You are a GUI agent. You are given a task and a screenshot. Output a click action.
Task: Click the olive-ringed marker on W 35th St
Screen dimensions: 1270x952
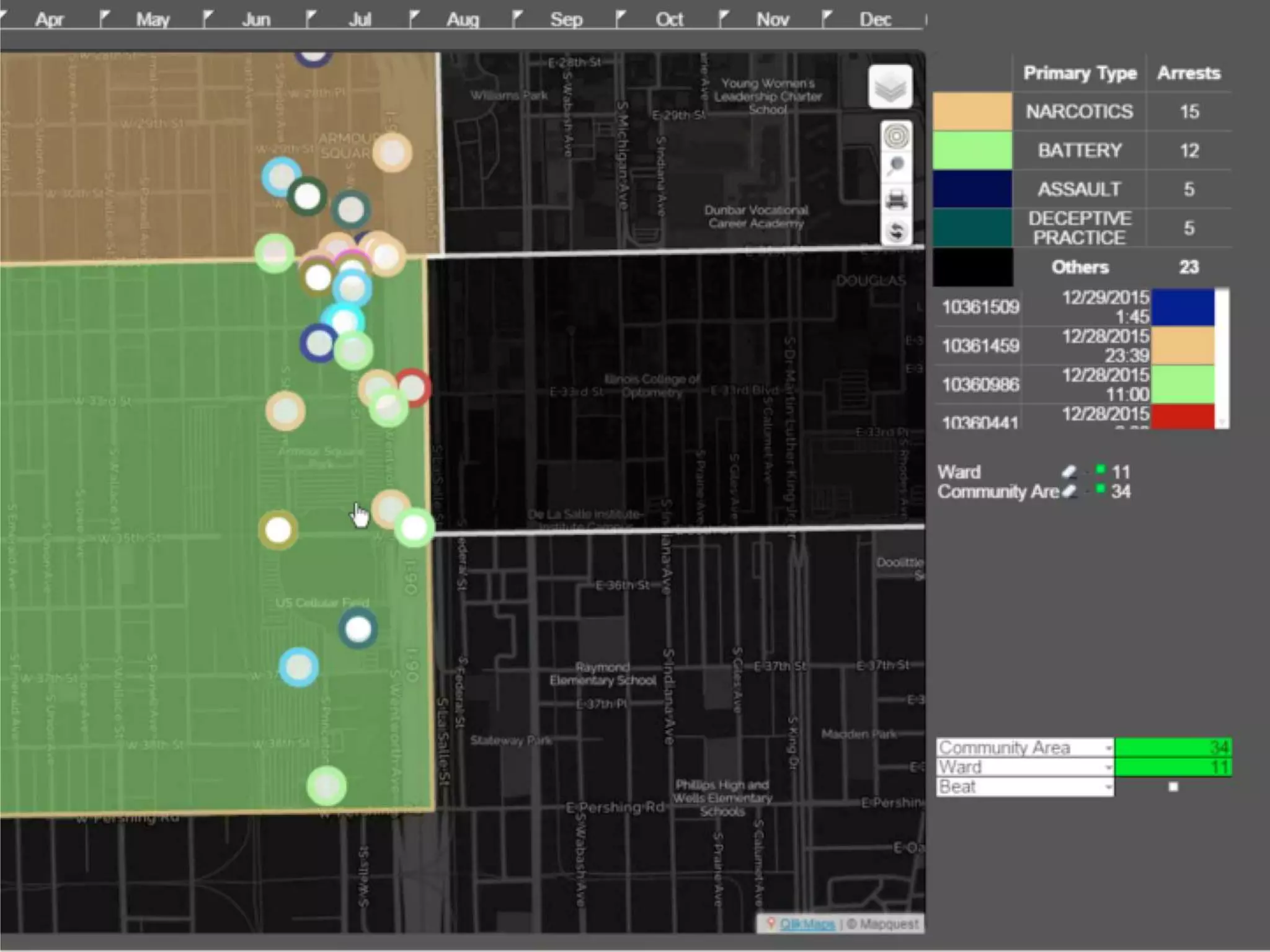278,530
